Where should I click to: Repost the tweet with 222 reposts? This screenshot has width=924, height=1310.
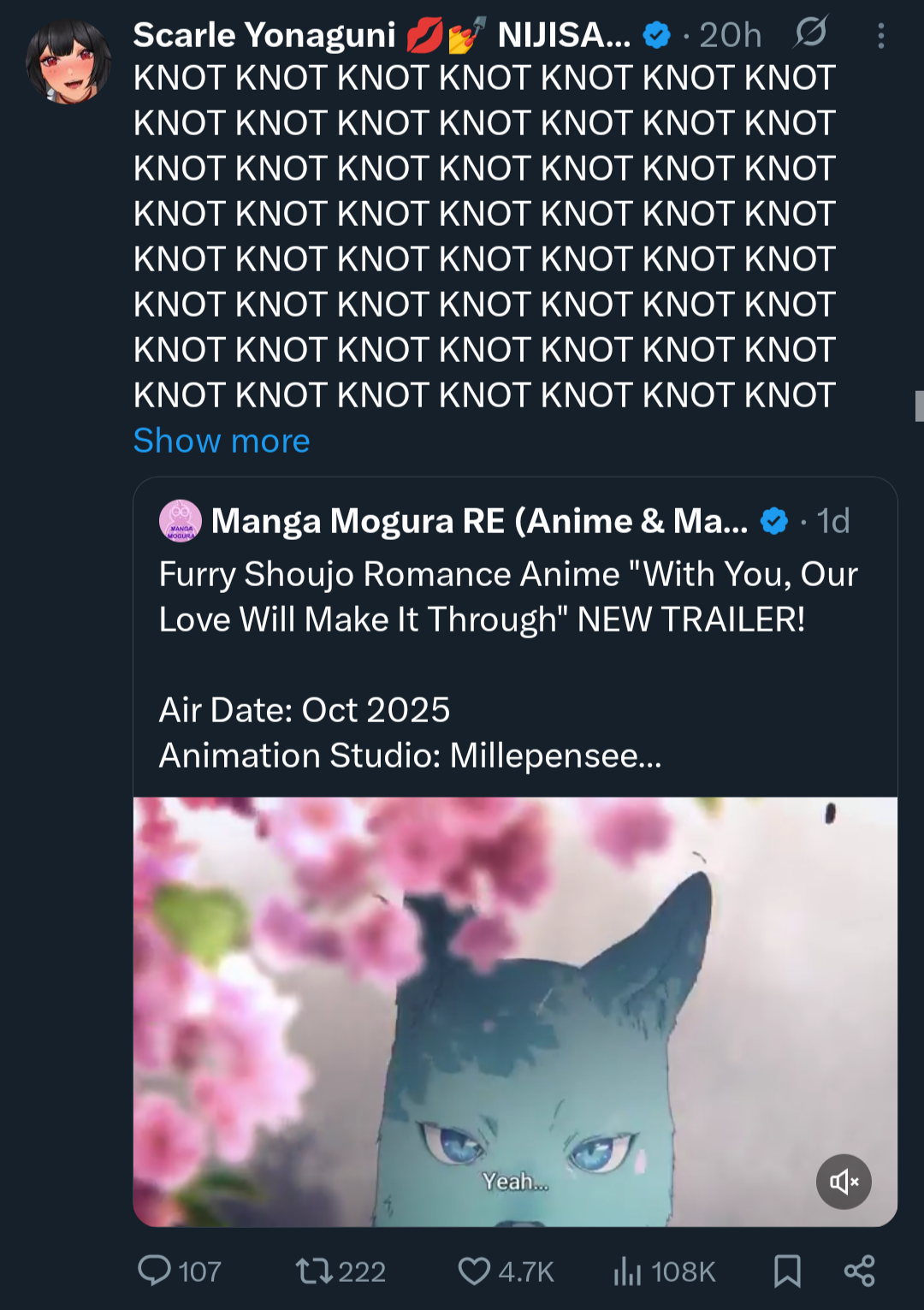point(314,1271)
